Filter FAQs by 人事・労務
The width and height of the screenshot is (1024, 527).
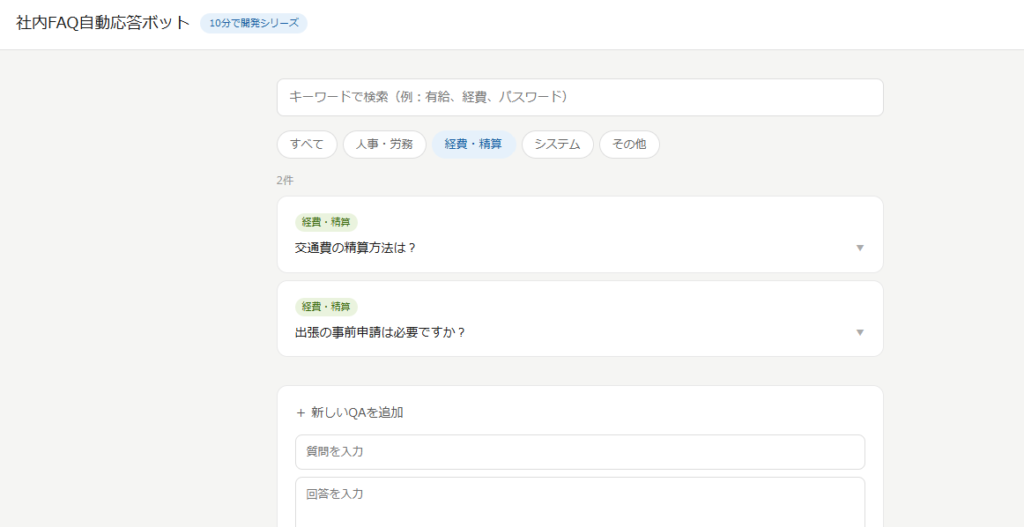384,144
